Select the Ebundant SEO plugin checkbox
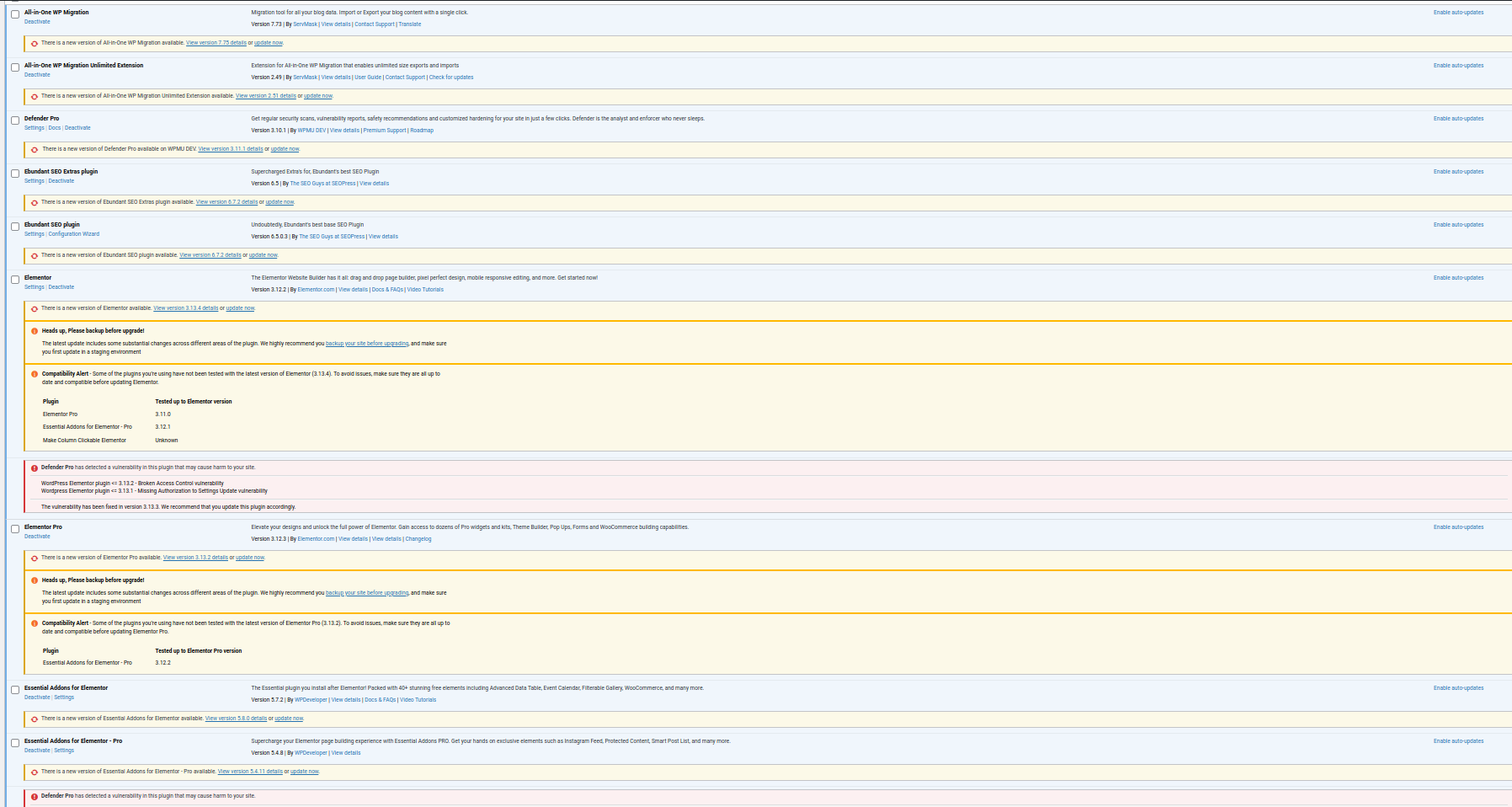 [x=15, y=227]
